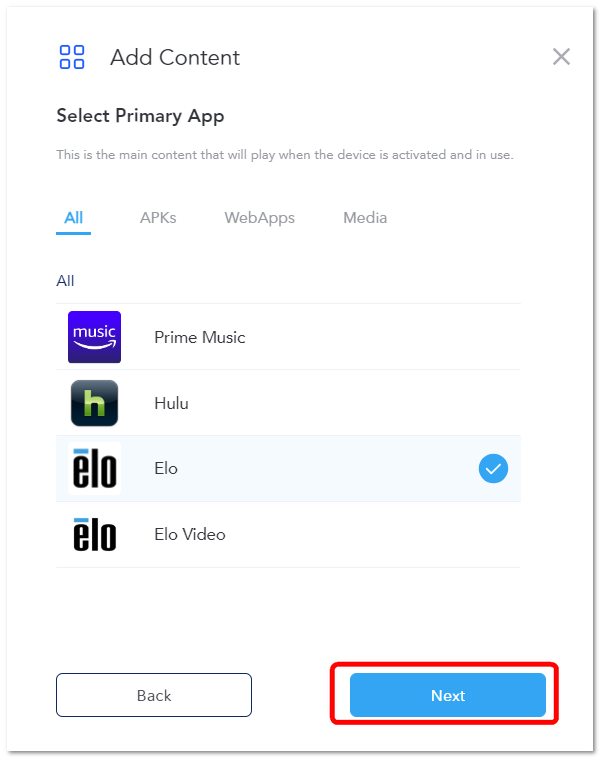Choose the Hulu text label
600x758 pixels.
point(171,403)
